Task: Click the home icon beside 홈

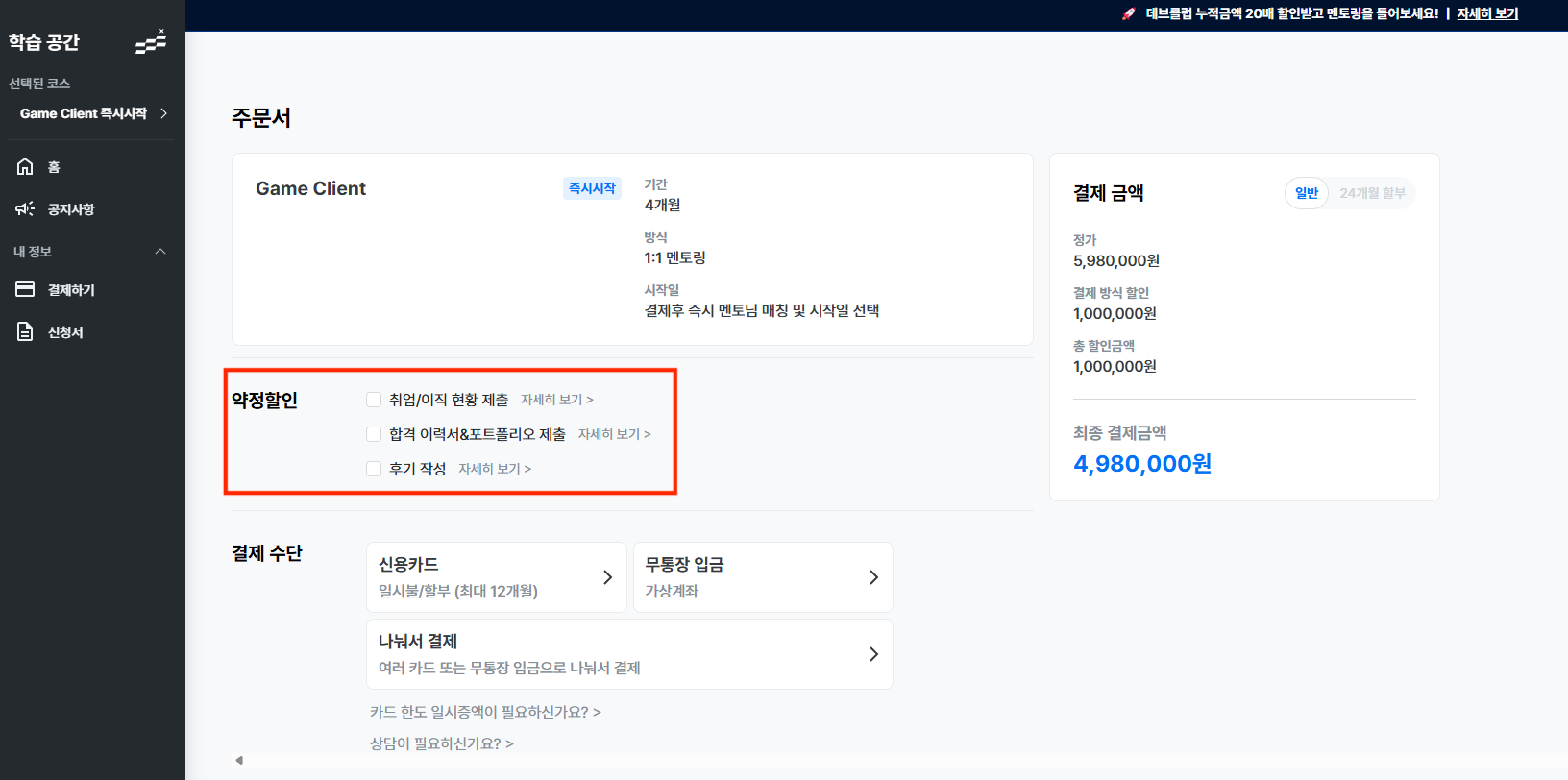Action: (x=25, y=166)
